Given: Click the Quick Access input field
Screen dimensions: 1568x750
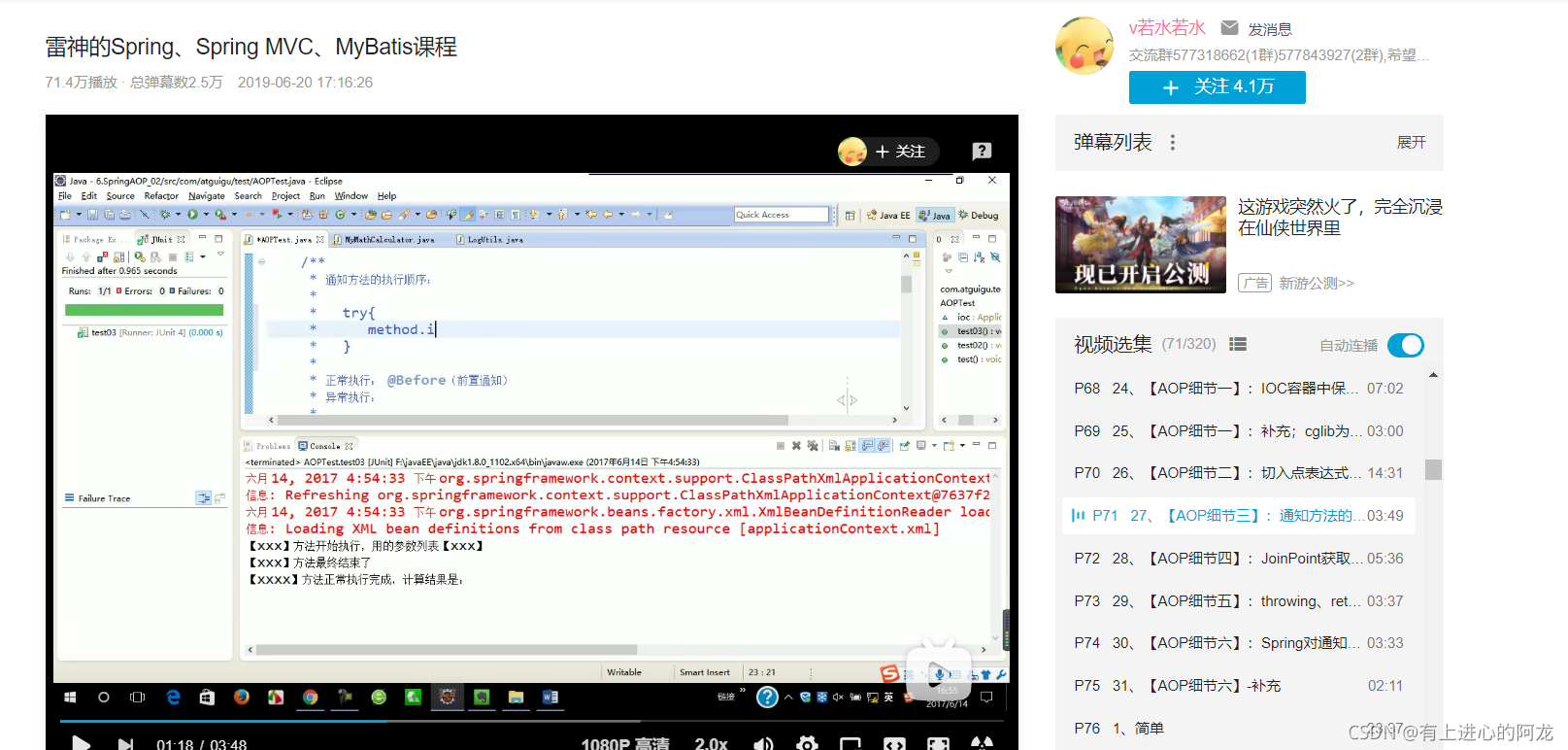Looking at the screenshot, I should [x=782, y=215].
